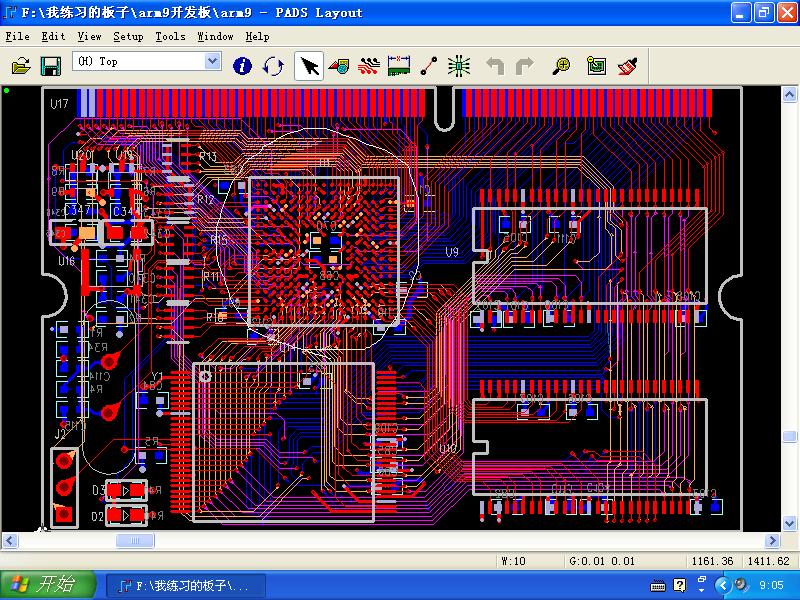The image size is (800, 600).
Task: Toggle the Dimensioning toolbar
Action: pyautogui.click(x=399, y=66)
